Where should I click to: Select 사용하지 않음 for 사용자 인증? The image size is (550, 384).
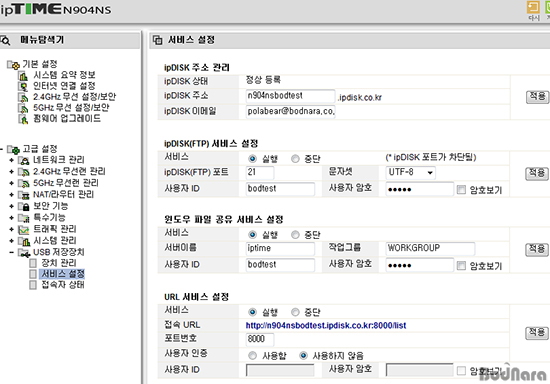(x=303, y=356)
